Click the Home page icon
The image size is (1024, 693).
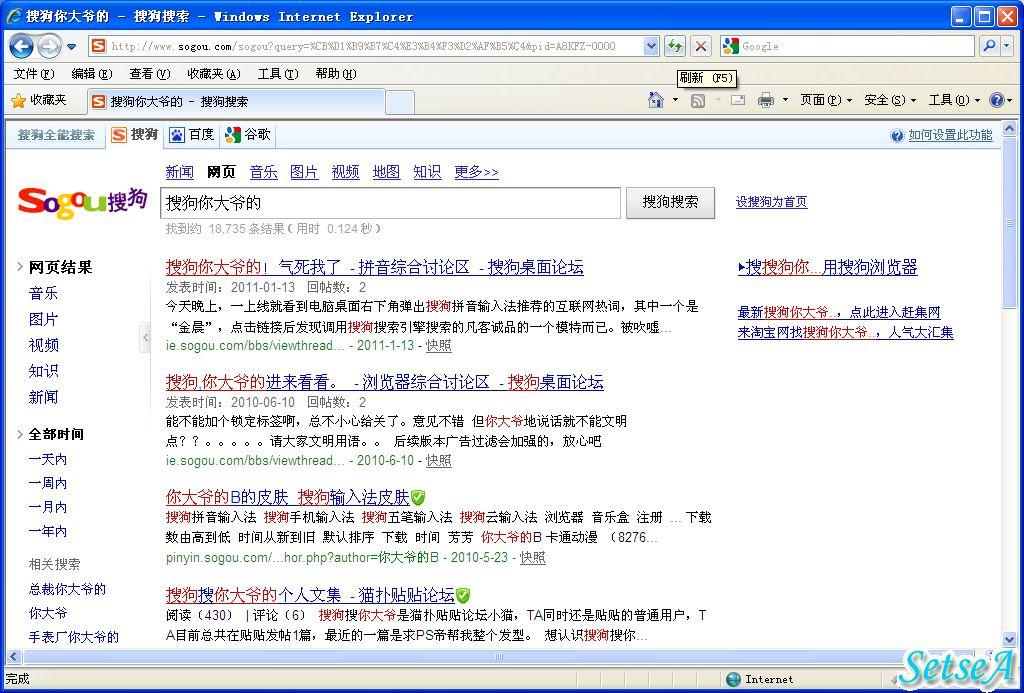coord(656,100)
